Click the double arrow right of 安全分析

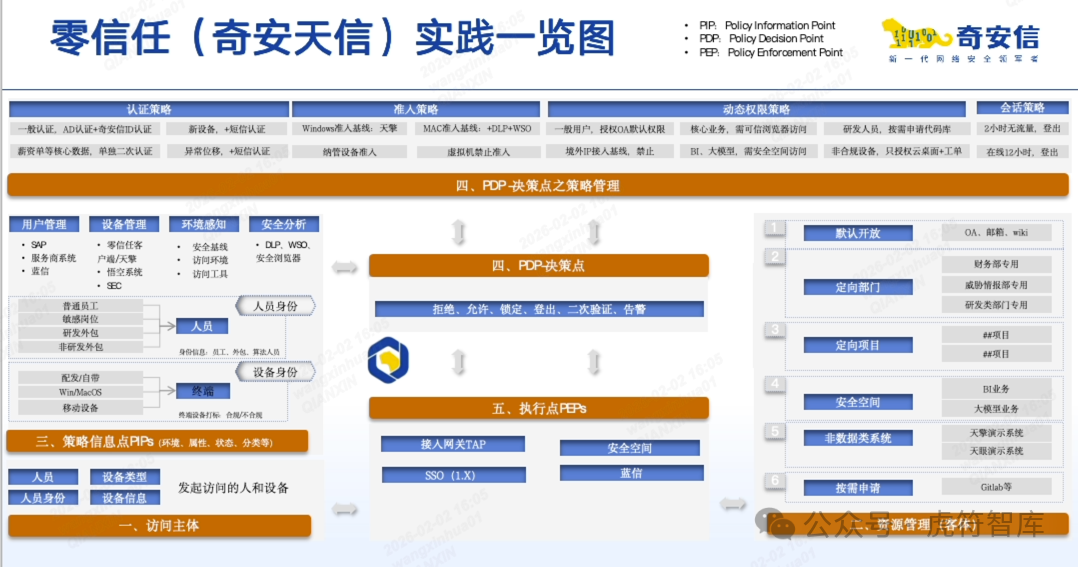(x=345, y=266)
